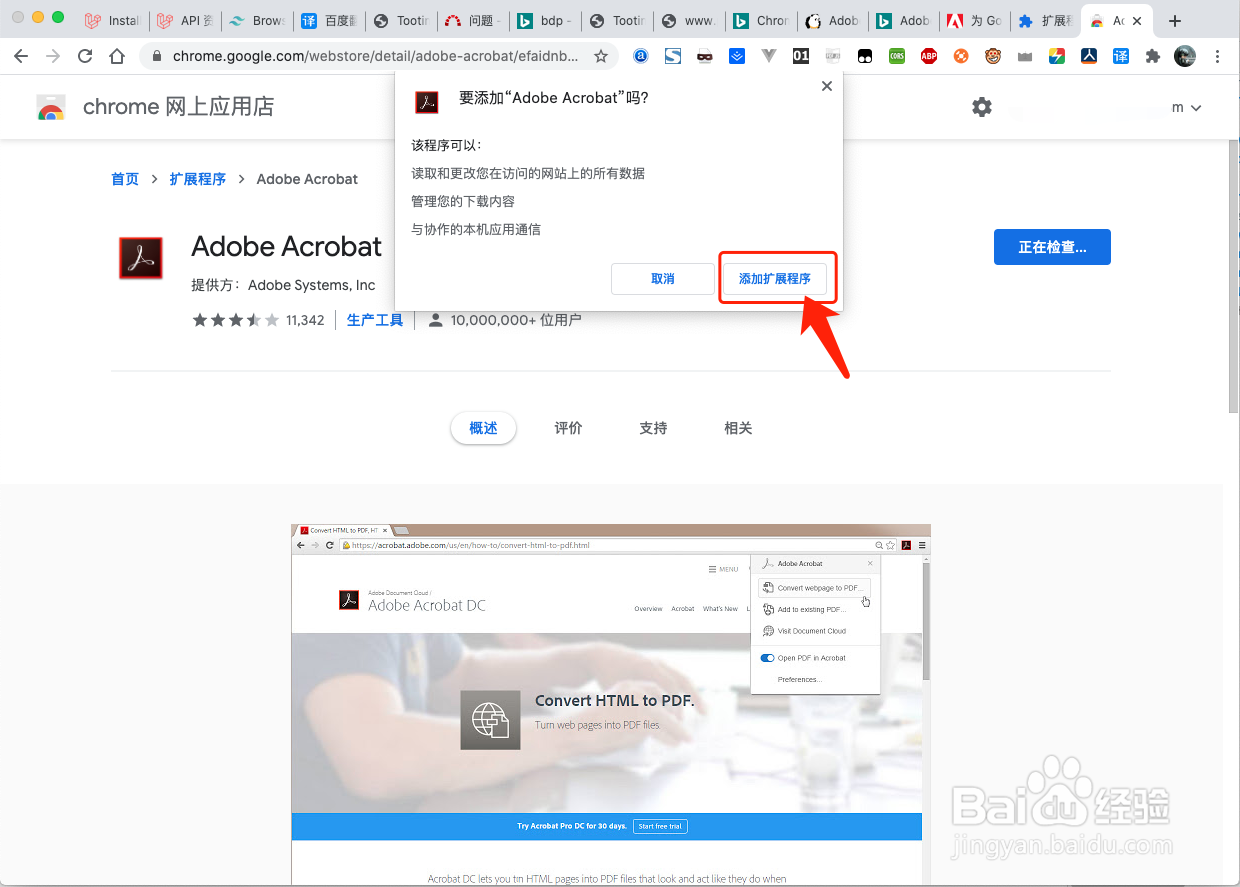Click the blue 译 translate extension icon
This screenshot has height=887, width=1240.
(x=1121, y=57)
